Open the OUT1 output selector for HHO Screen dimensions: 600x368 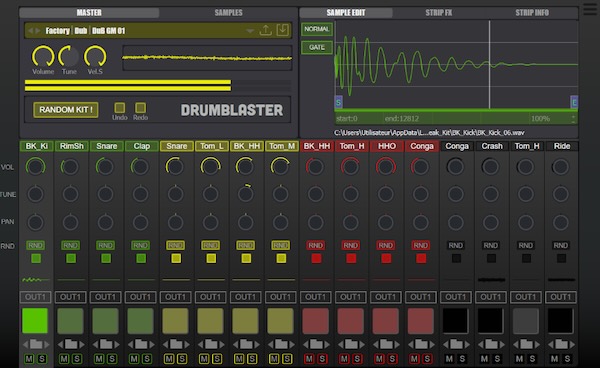[x=386, y=297]
